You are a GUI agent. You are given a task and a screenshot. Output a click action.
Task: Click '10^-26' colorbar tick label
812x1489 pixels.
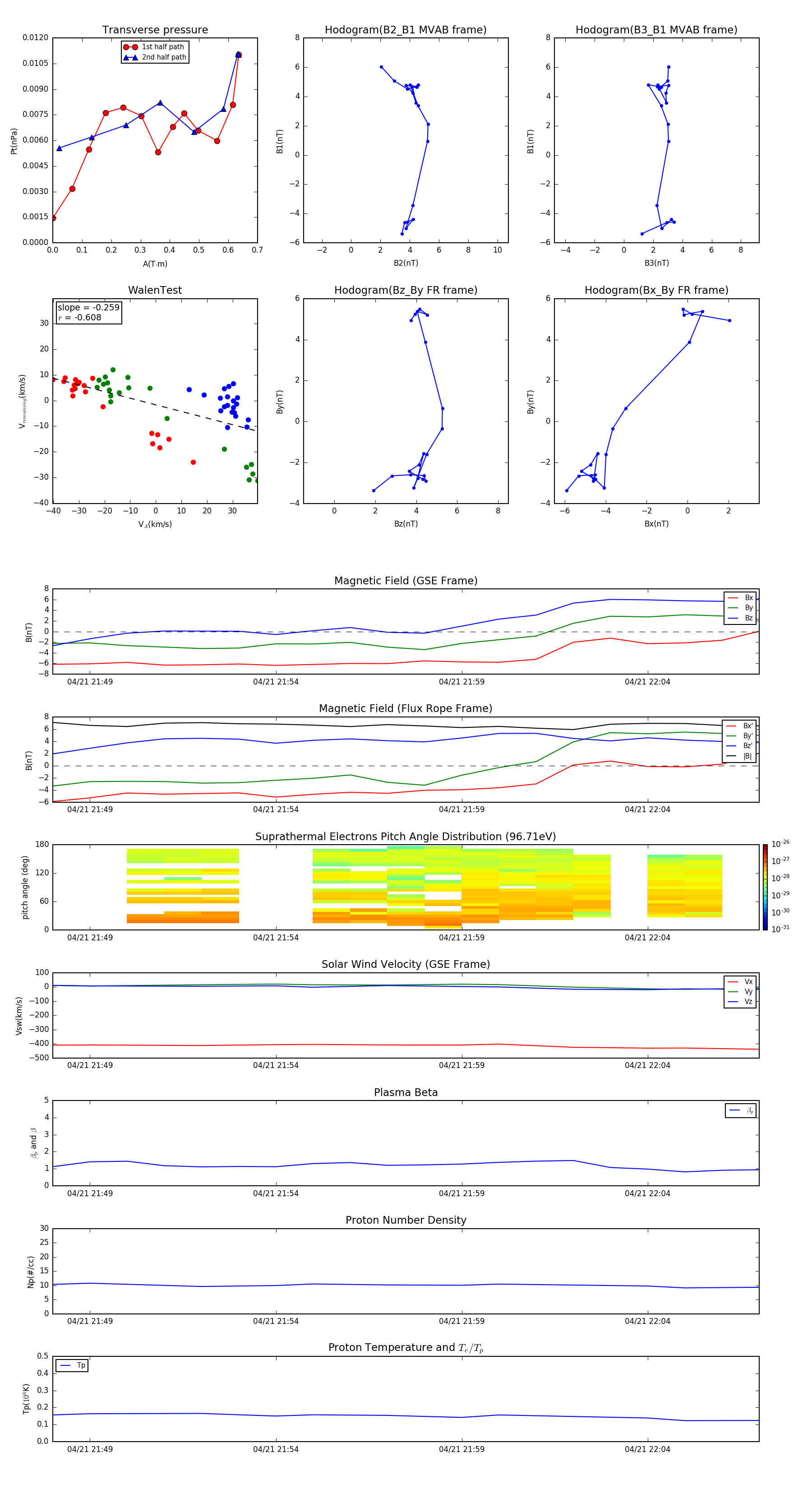click(780, 844)
